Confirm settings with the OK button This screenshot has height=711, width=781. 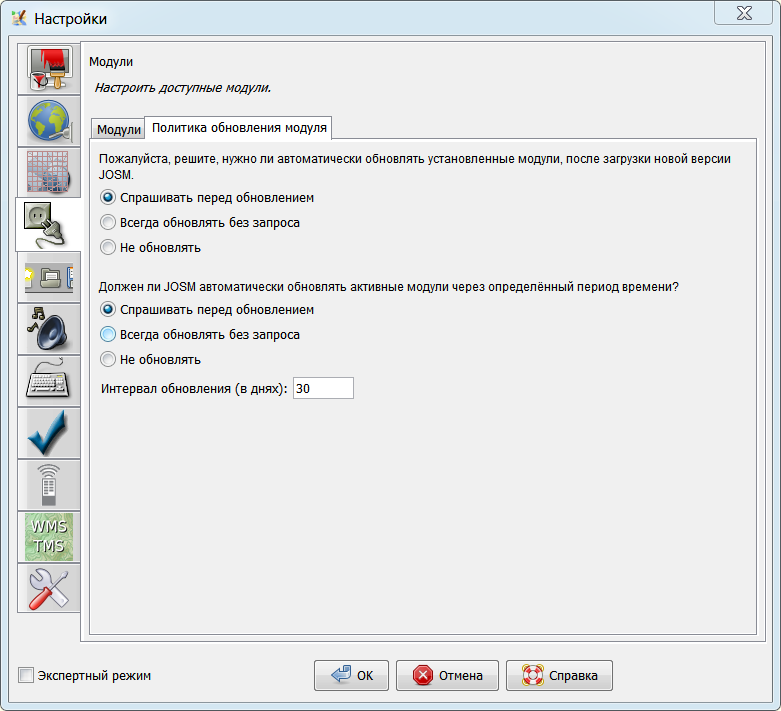click(x=352, y=676)
